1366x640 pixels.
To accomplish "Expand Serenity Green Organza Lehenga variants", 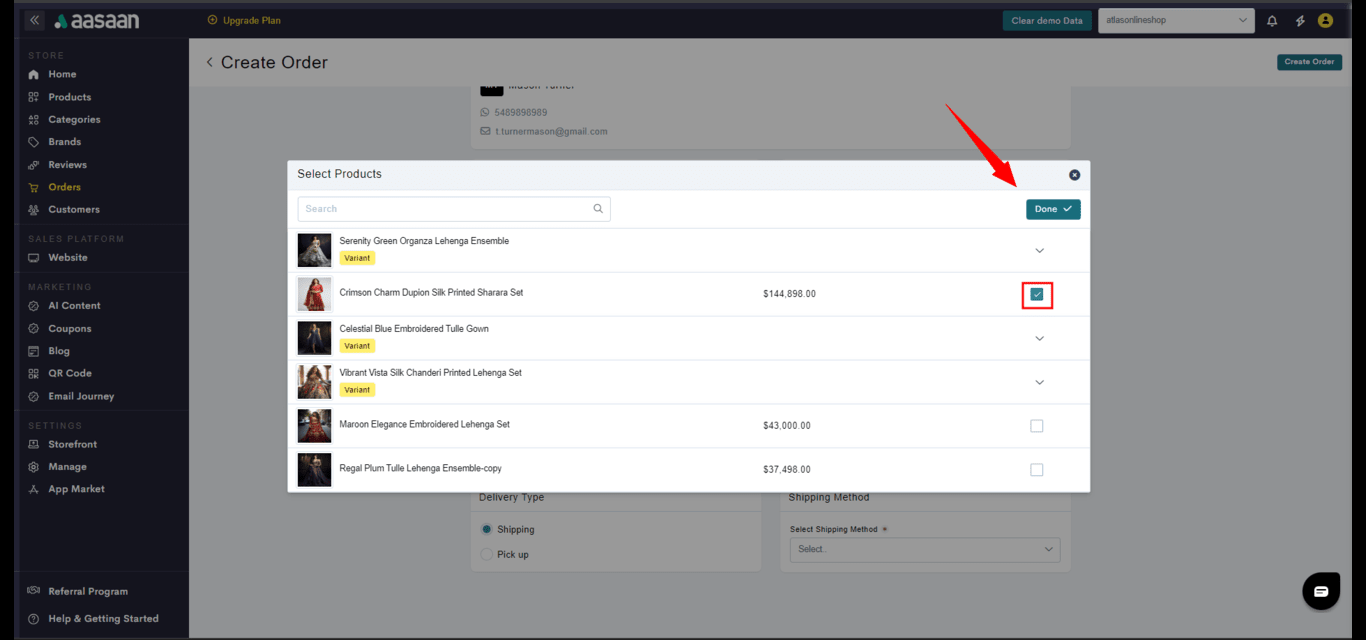I will (1039, 251).
